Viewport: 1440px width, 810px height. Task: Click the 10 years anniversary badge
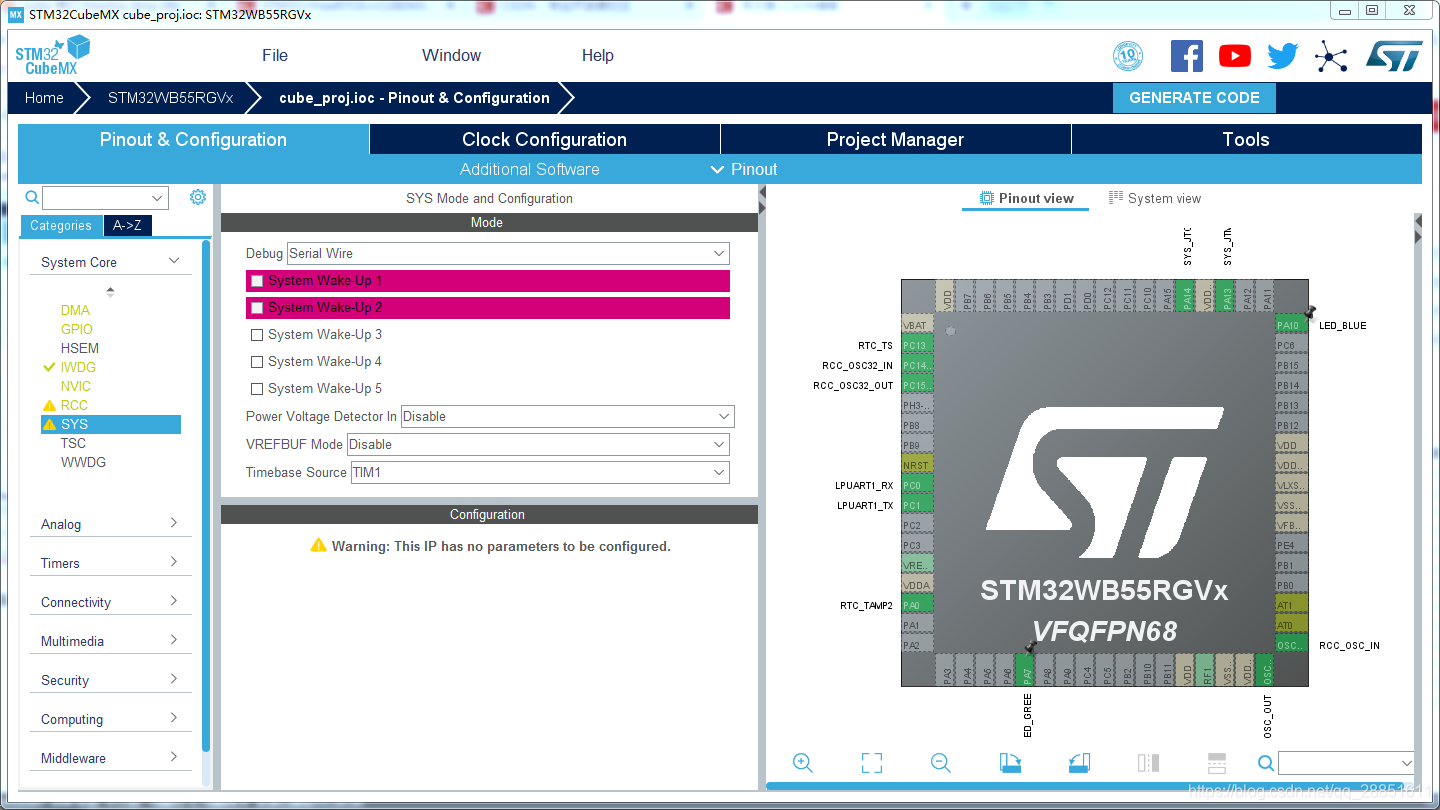pos(1128,56)
